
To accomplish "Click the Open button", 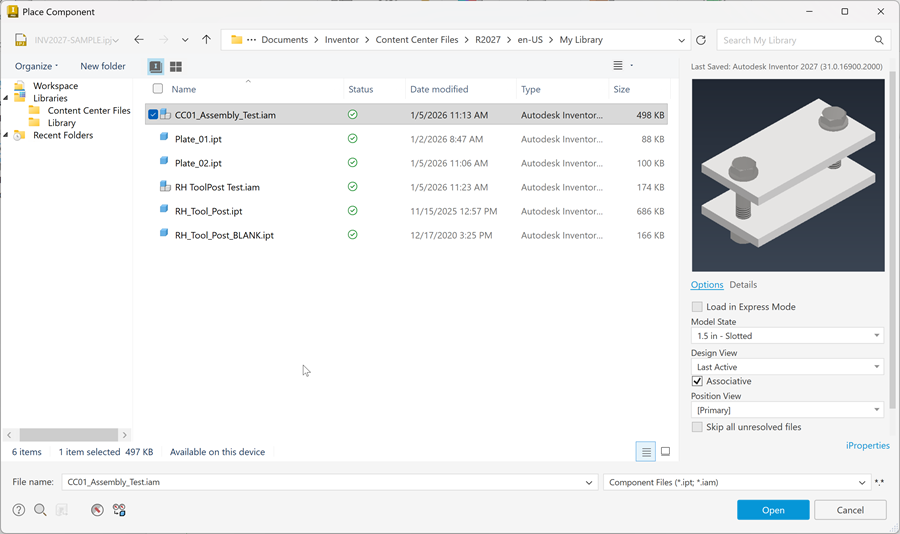I will (773, 510).
